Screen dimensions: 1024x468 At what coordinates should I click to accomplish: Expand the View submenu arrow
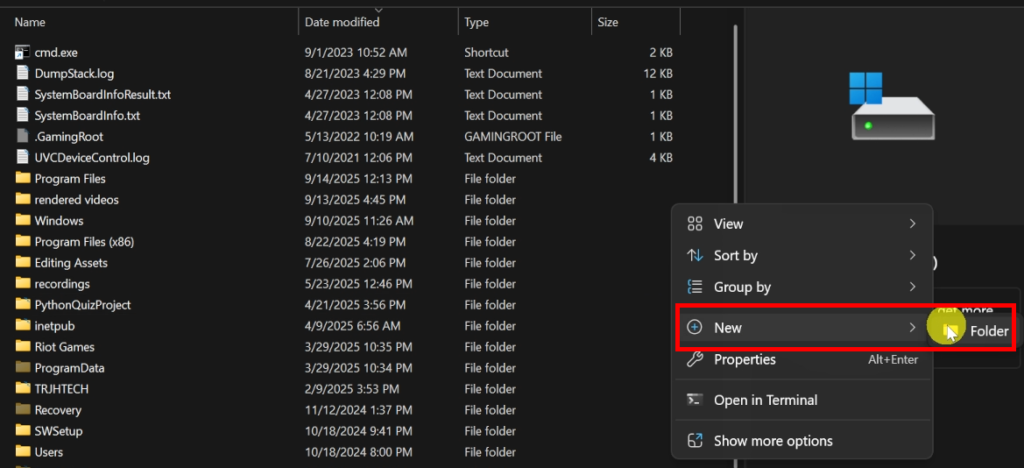tap(912, 224)
